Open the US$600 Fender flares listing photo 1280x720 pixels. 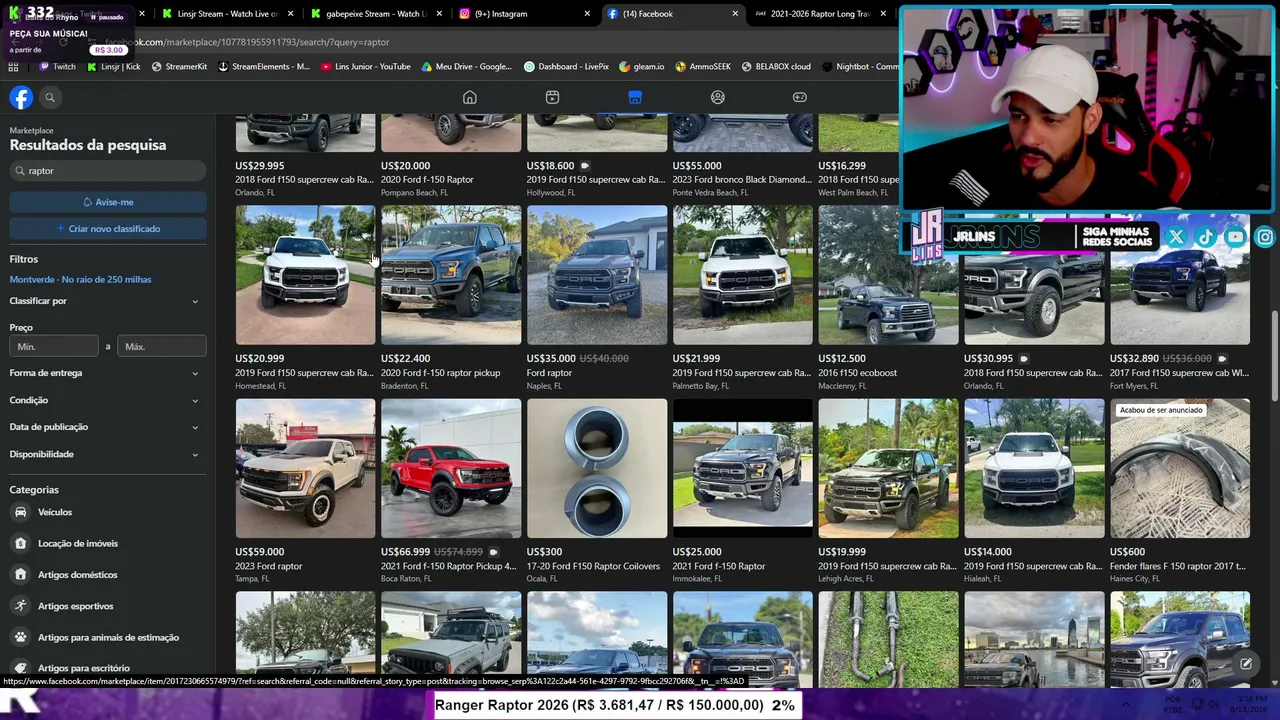click(1180, 468)
